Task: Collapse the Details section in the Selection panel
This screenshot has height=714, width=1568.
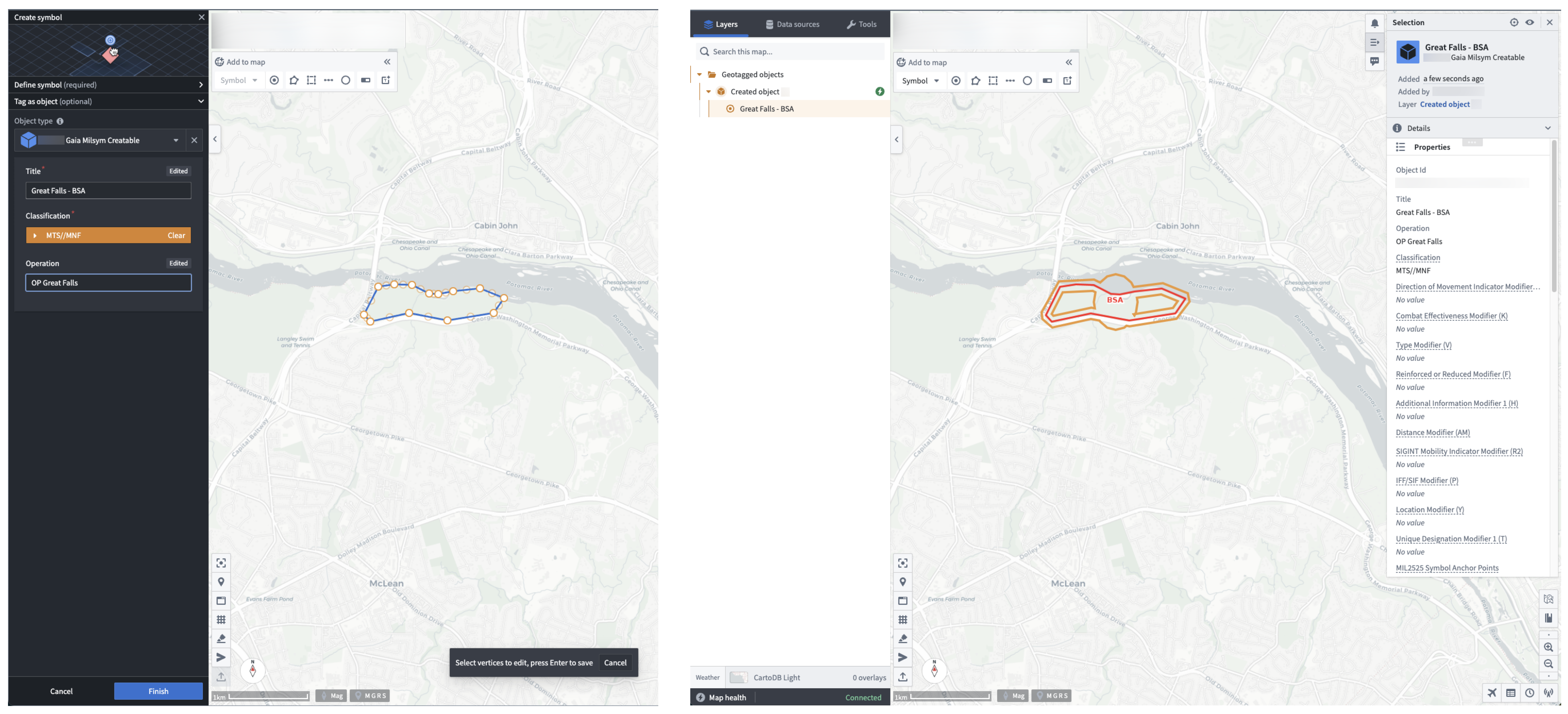Action: [x=1547, y=128]
